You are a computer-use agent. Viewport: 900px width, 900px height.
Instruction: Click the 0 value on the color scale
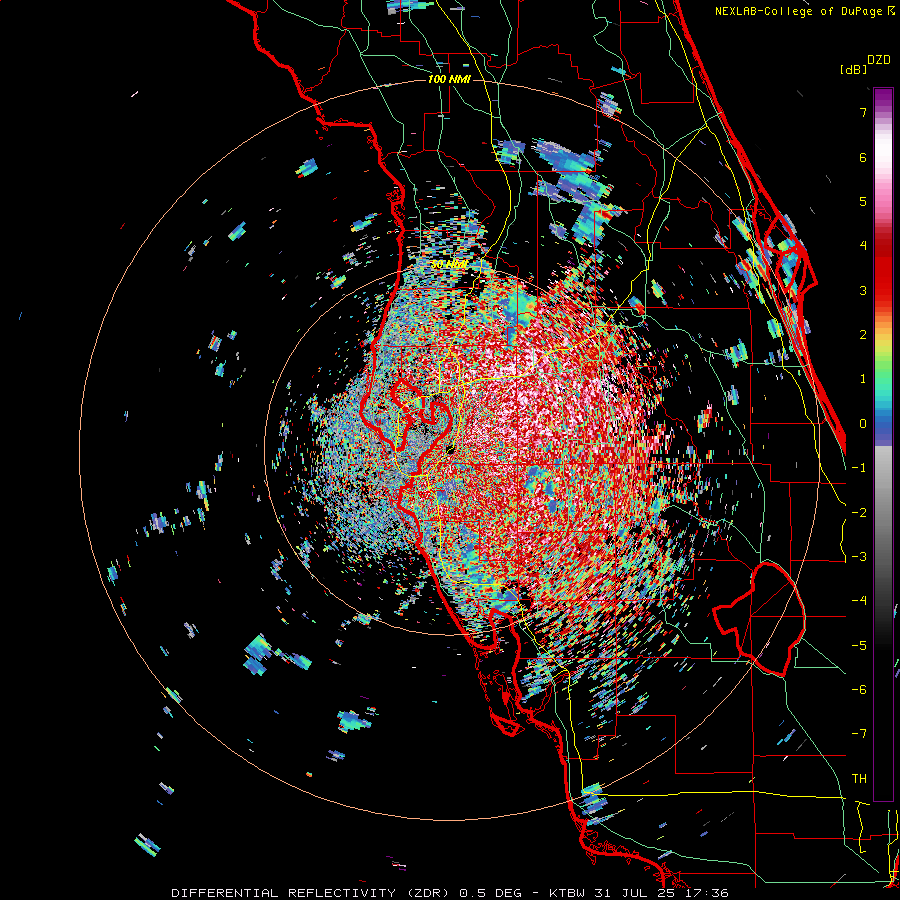coord(863,424)
